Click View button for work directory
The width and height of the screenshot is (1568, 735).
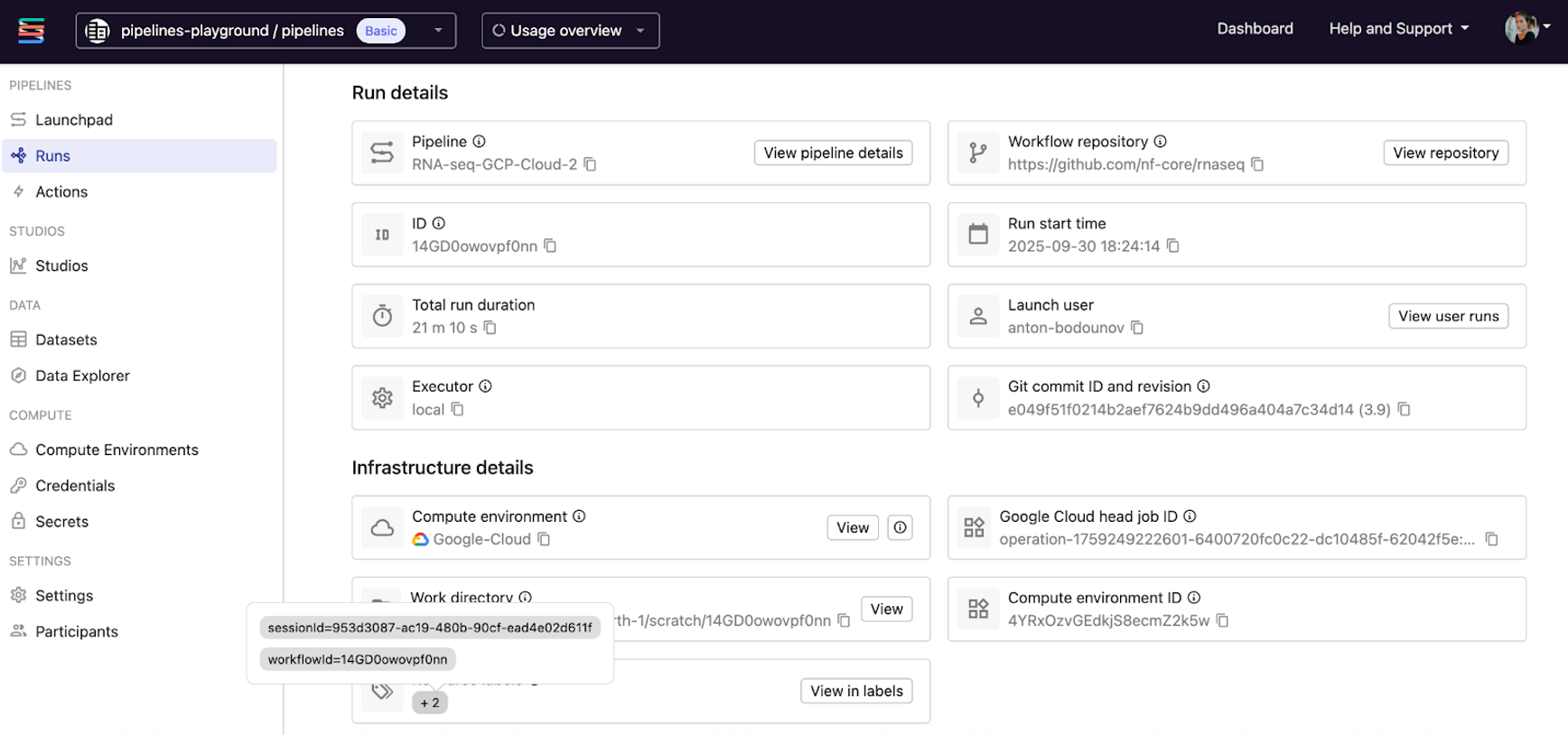[x=886, y=609]
